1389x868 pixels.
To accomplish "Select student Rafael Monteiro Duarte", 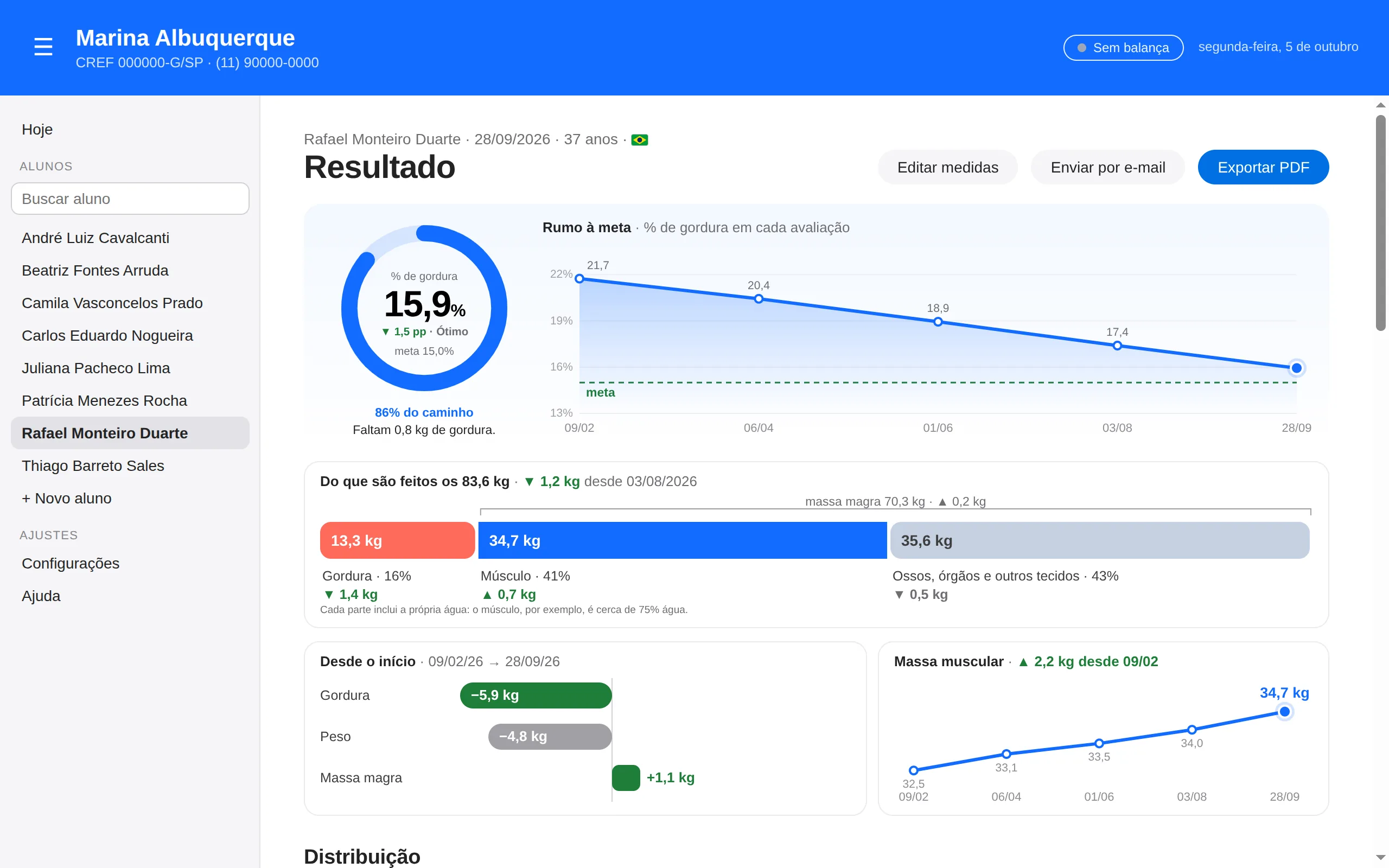I will click(130, 433).
